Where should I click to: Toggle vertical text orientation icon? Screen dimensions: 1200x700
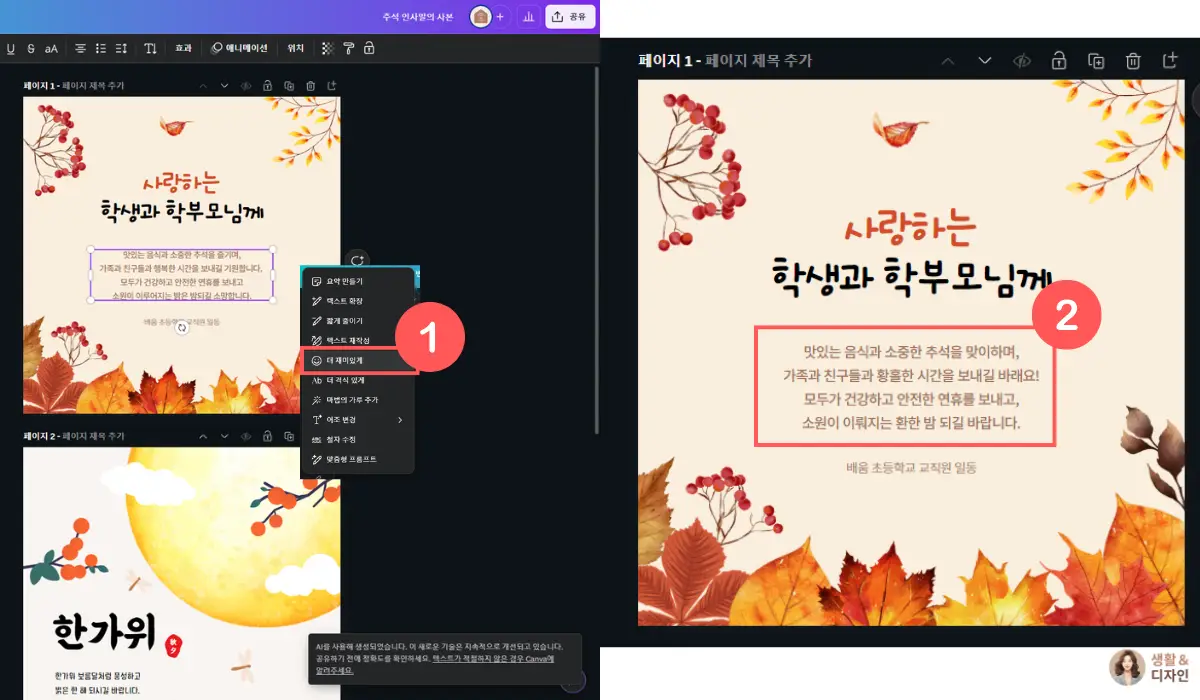click(151, 47)
